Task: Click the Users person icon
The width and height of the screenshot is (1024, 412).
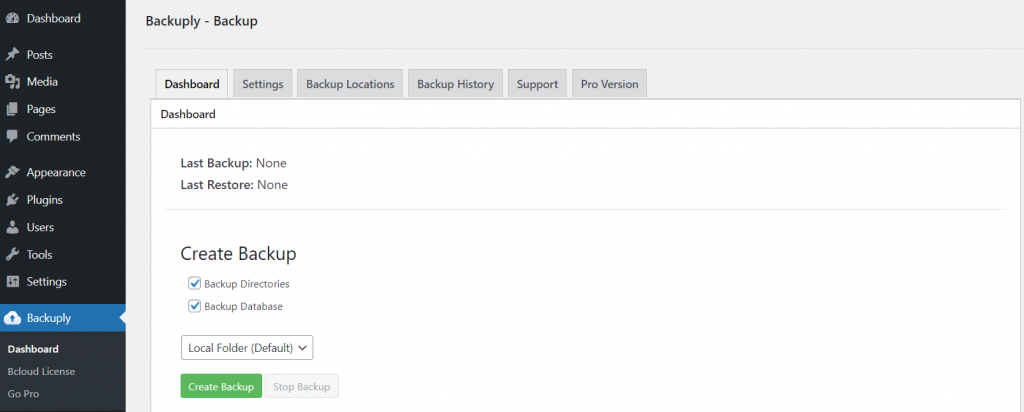Action: 12,228
